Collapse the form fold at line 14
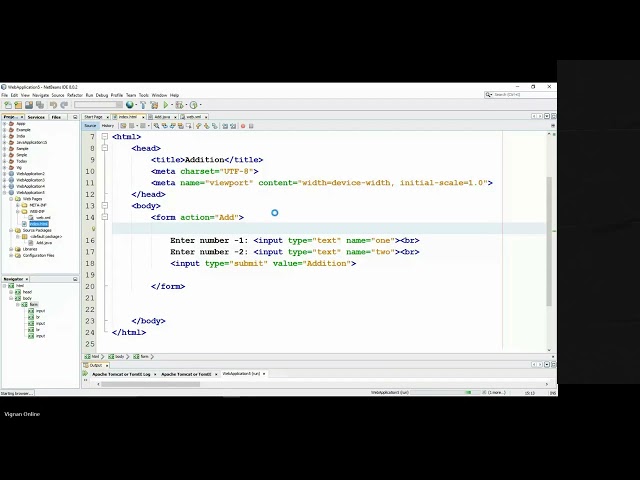Image resolution: width=640 pixels, height=480 pixels. (x=104, y=217)
